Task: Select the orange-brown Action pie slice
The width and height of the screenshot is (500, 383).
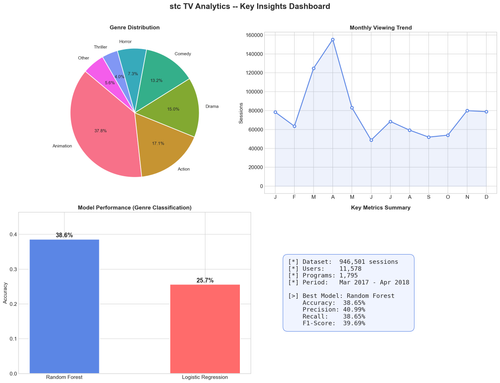Action: [163, 147]
